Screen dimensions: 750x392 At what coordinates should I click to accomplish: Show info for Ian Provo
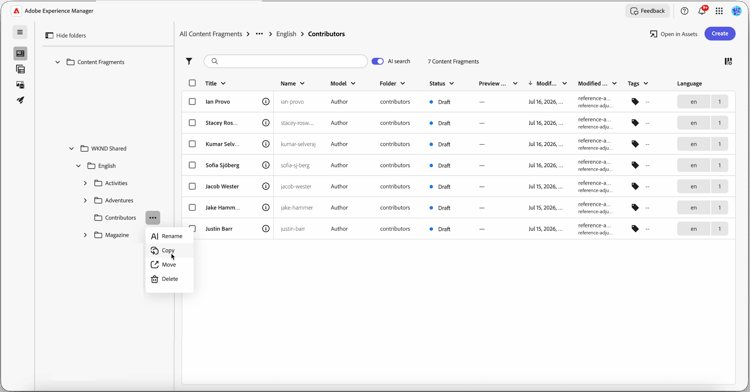click(x=265, y=102)
